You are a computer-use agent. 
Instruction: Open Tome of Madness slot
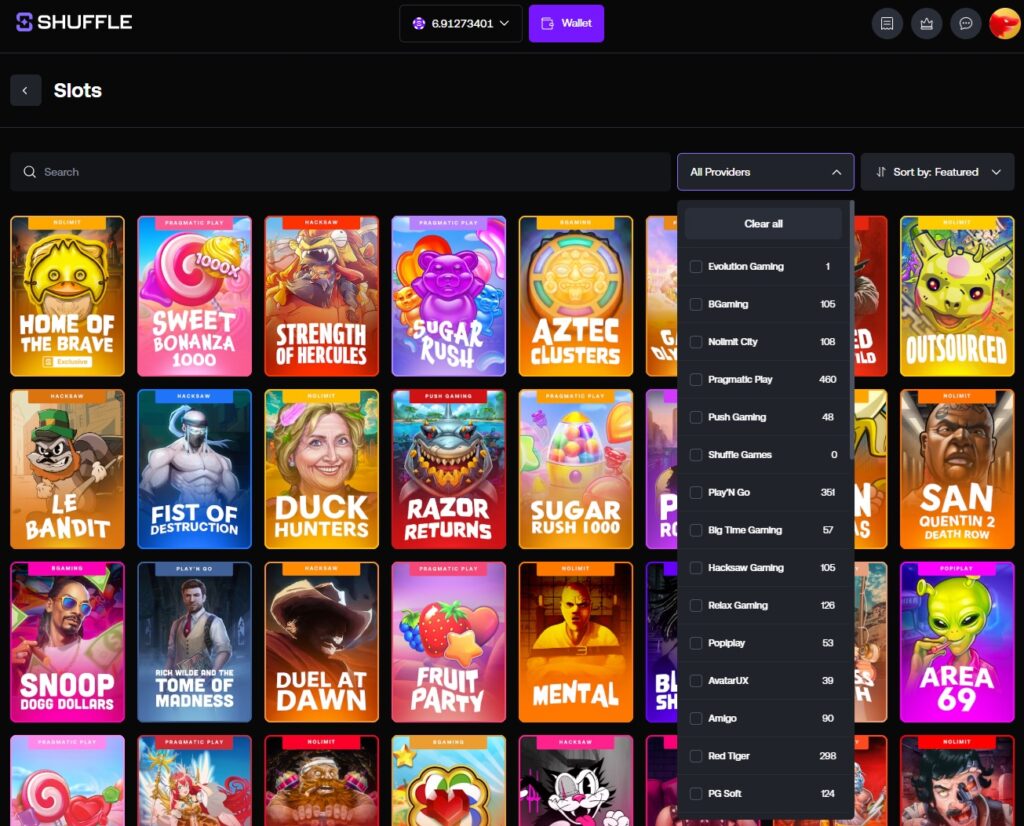click(195, 643)
